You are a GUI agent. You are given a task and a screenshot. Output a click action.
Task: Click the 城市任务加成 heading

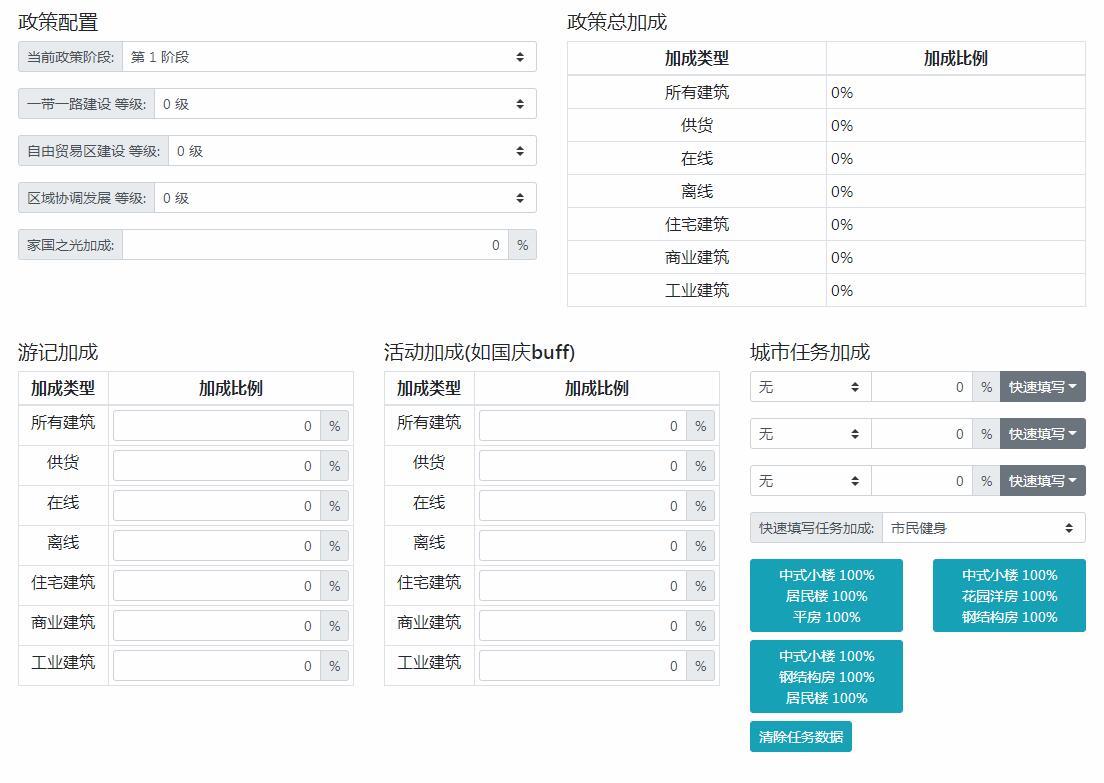coord(810,352)
